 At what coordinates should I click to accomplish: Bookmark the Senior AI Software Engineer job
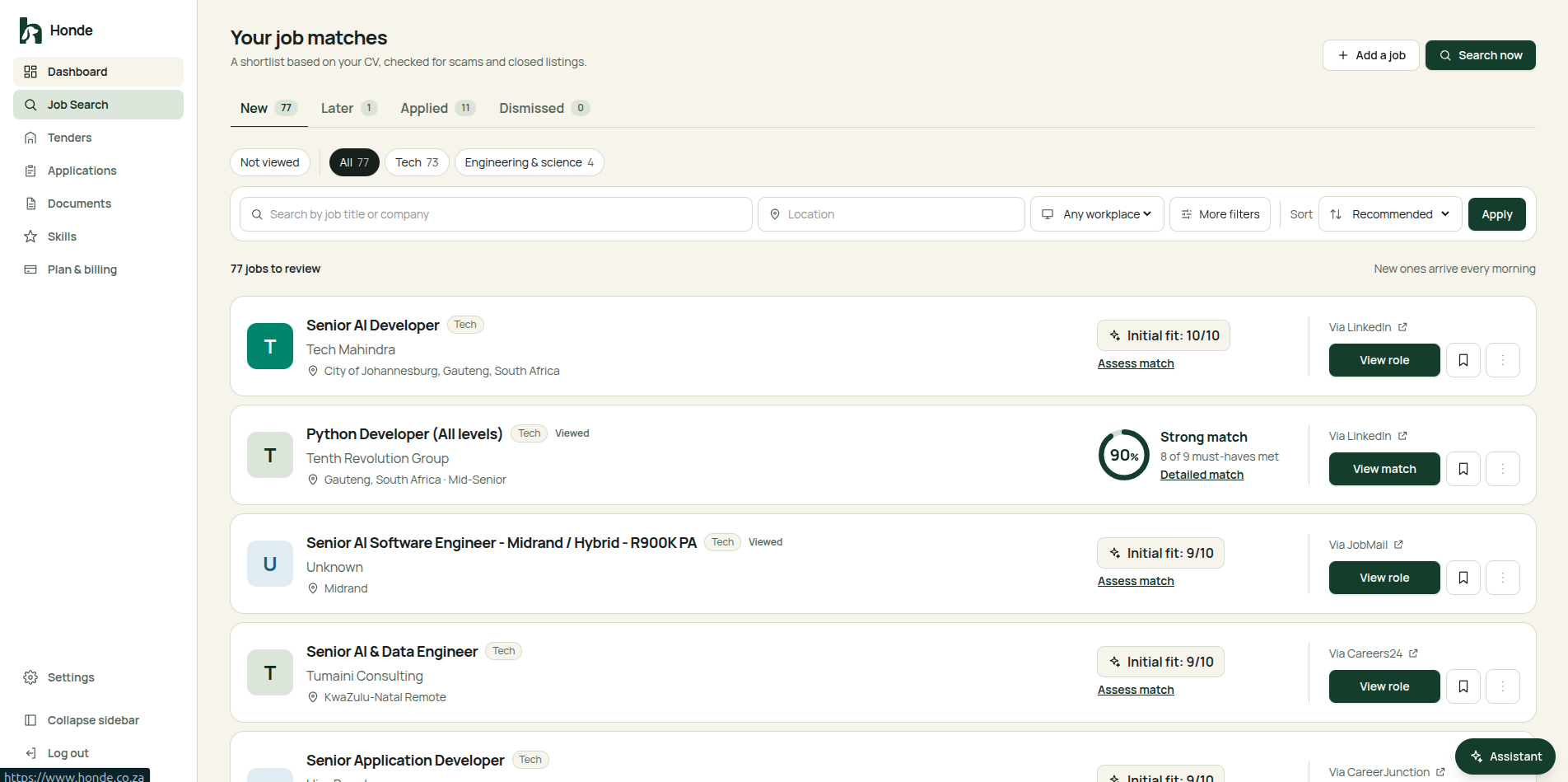pyautogui.click(x=1463, y=578)
